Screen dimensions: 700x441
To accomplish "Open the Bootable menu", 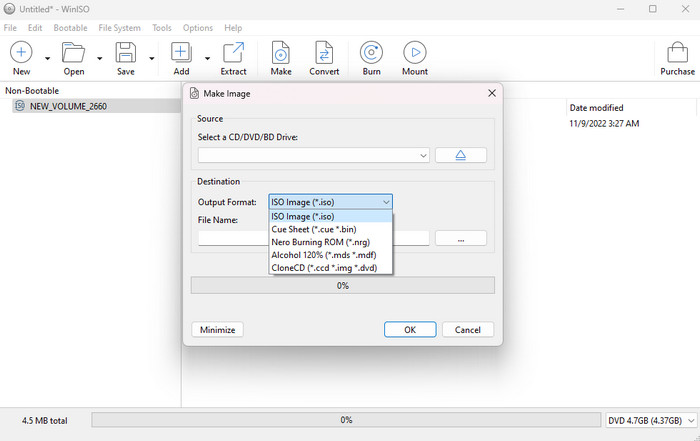I will (71, 28).
